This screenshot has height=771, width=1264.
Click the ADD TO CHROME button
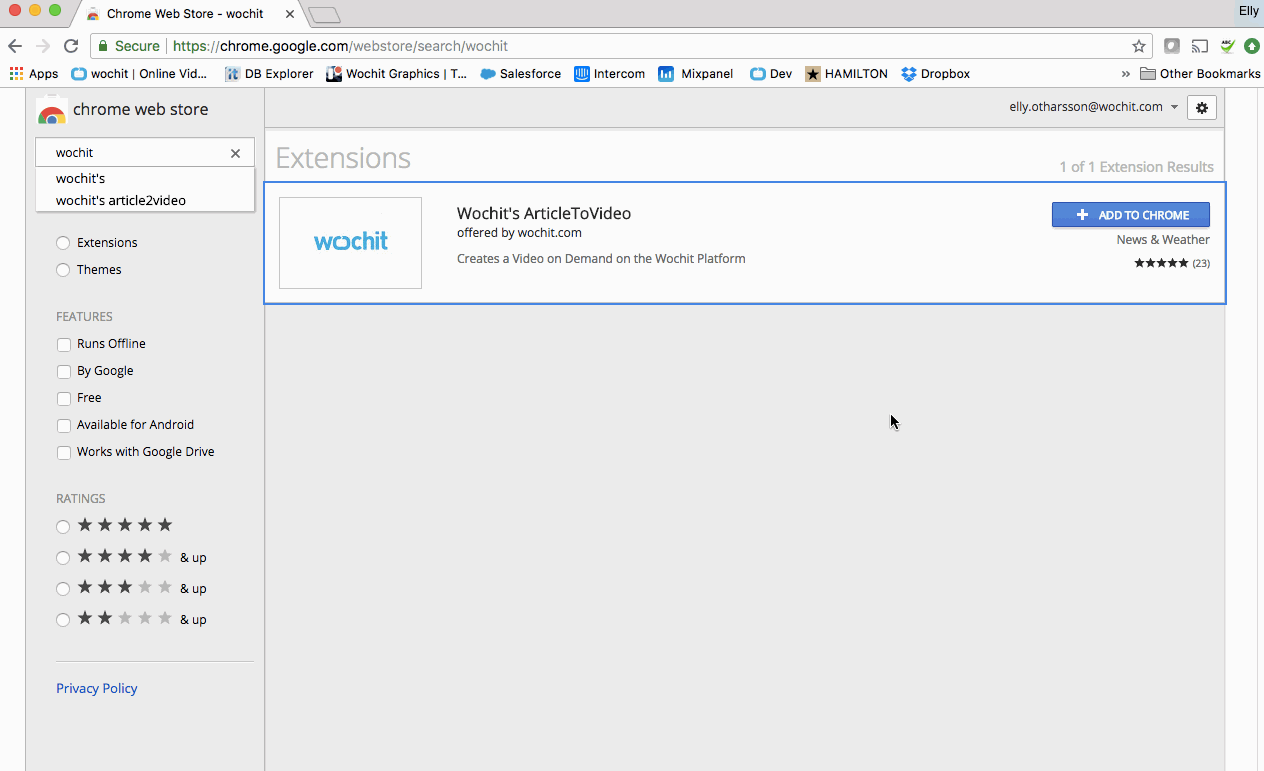[1131, 215]
